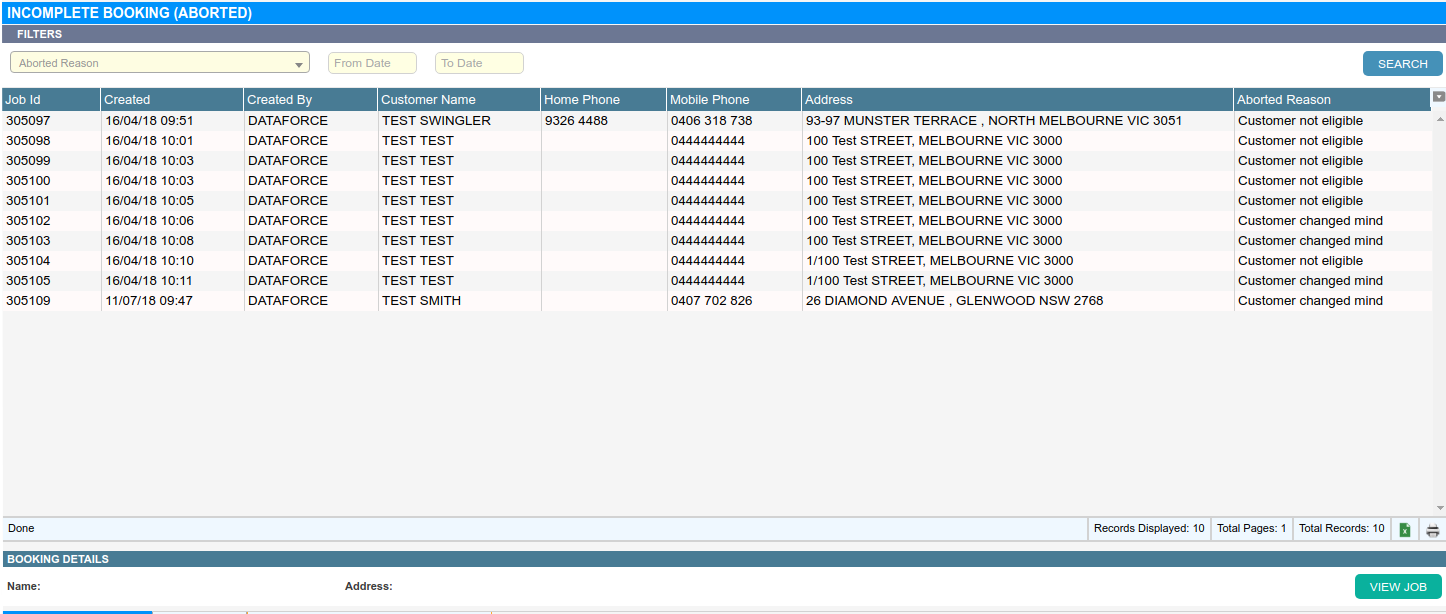Select job row 305097 TEST SWINGLER

tap(436, 121)
